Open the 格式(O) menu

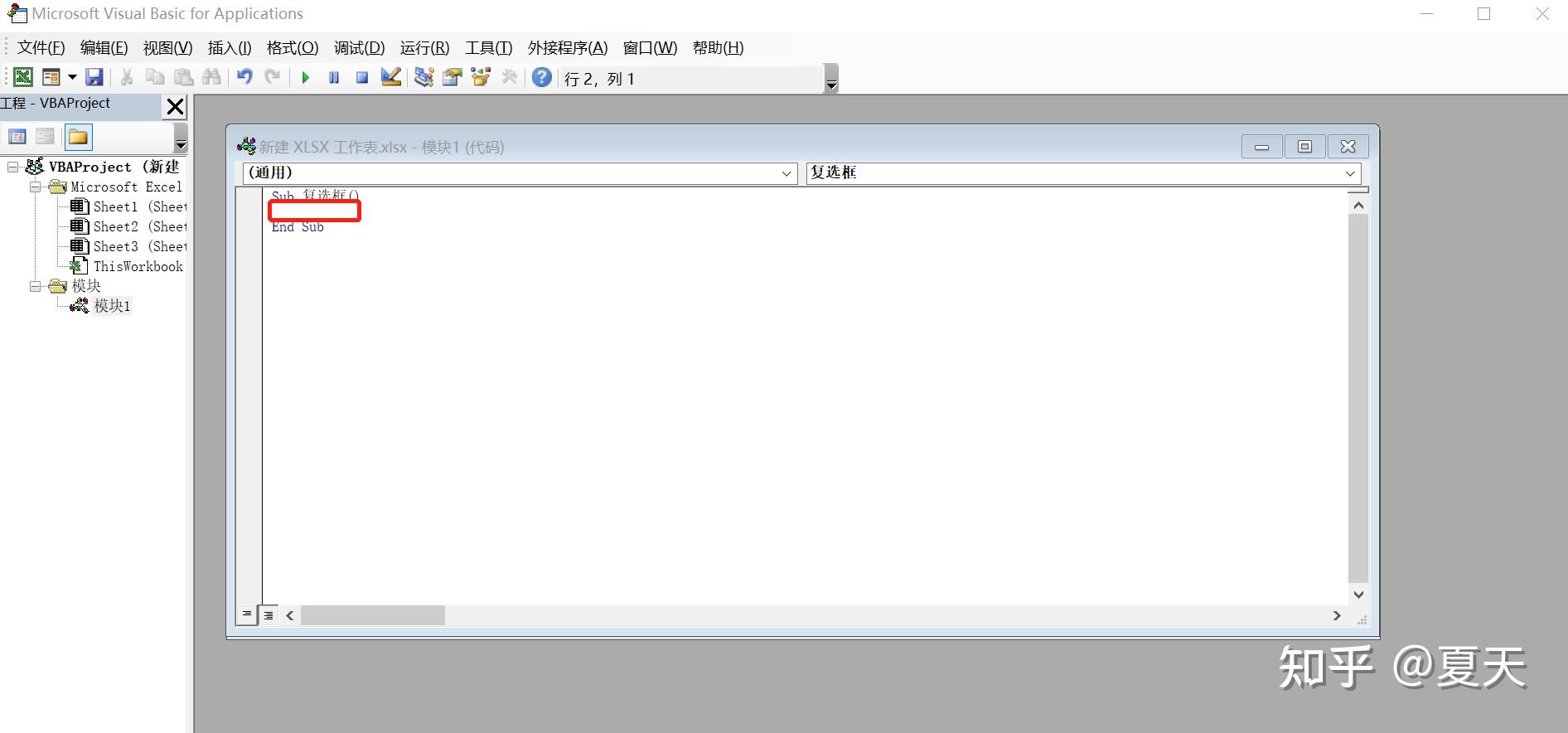(x=293, y=48)
